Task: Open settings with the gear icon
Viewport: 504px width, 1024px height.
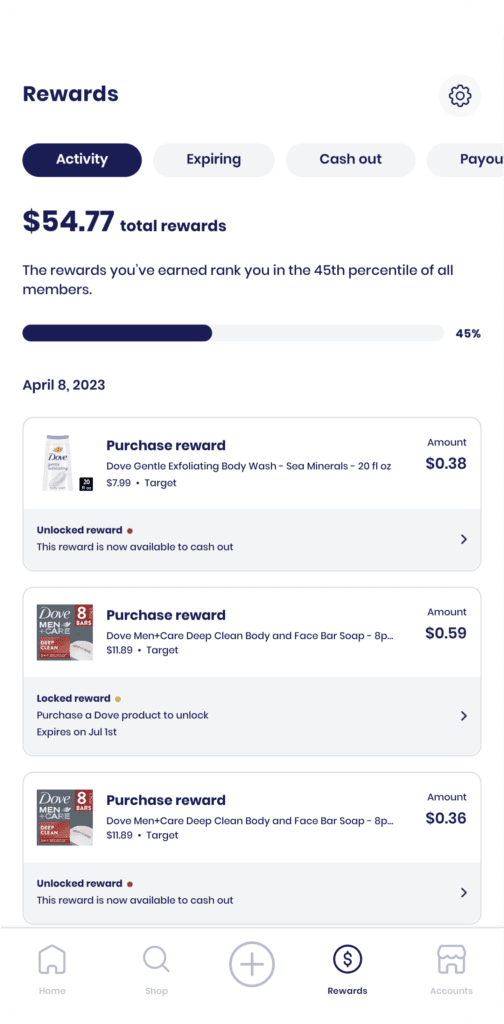Action: [460, 96]
